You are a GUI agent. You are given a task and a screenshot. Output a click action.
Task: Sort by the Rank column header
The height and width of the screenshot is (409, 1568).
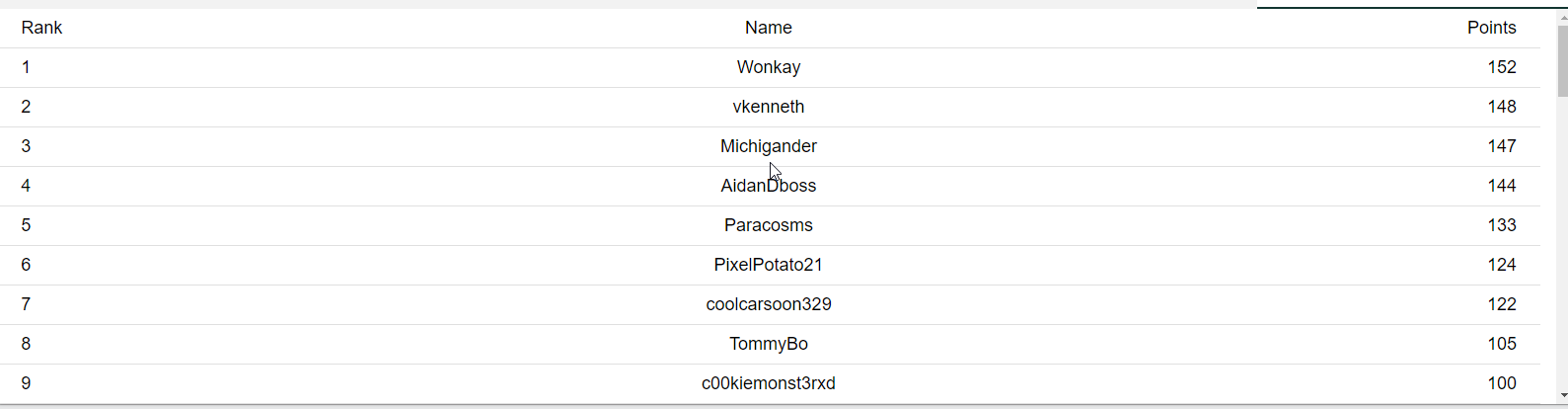coord(41,28)
